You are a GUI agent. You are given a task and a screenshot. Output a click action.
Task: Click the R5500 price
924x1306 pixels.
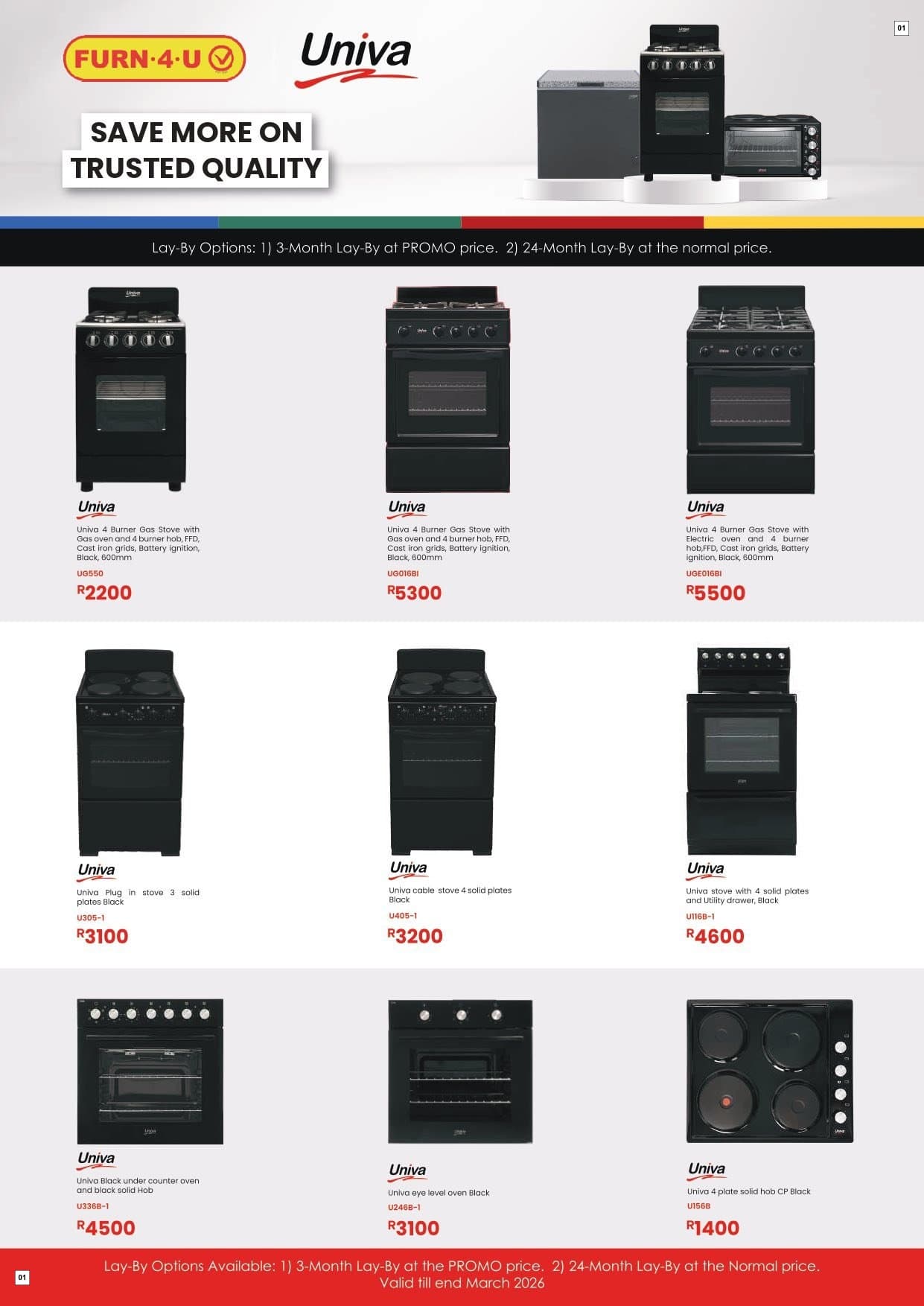coord(716,593)
